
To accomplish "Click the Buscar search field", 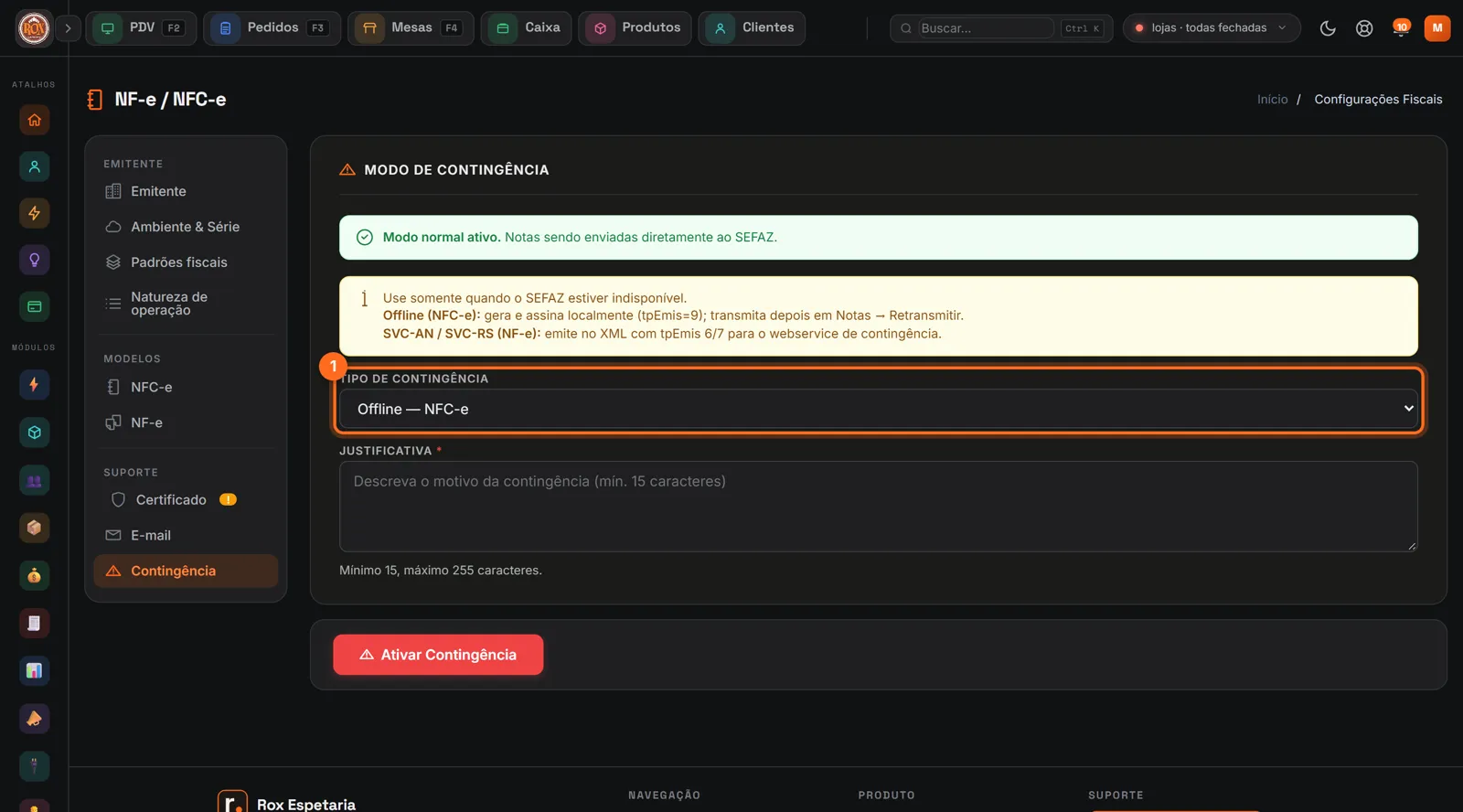I will pos(986,28).
